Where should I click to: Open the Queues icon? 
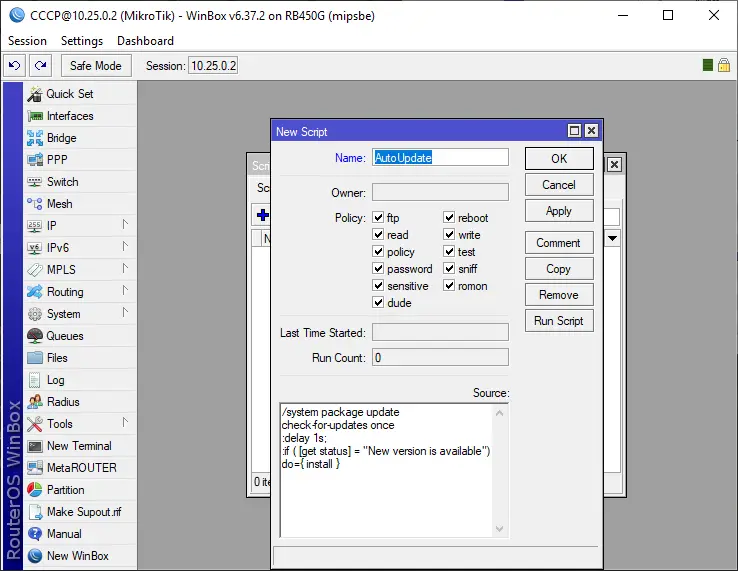(x=35, y=336)
